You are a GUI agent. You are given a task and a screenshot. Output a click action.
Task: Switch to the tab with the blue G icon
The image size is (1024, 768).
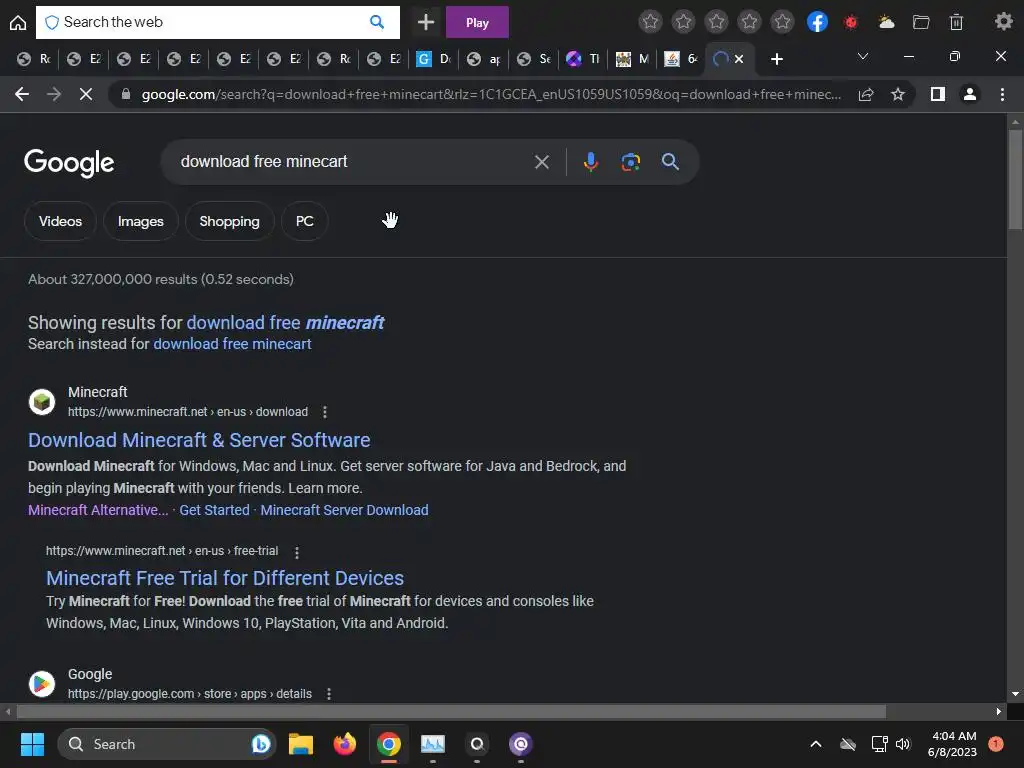435,59
